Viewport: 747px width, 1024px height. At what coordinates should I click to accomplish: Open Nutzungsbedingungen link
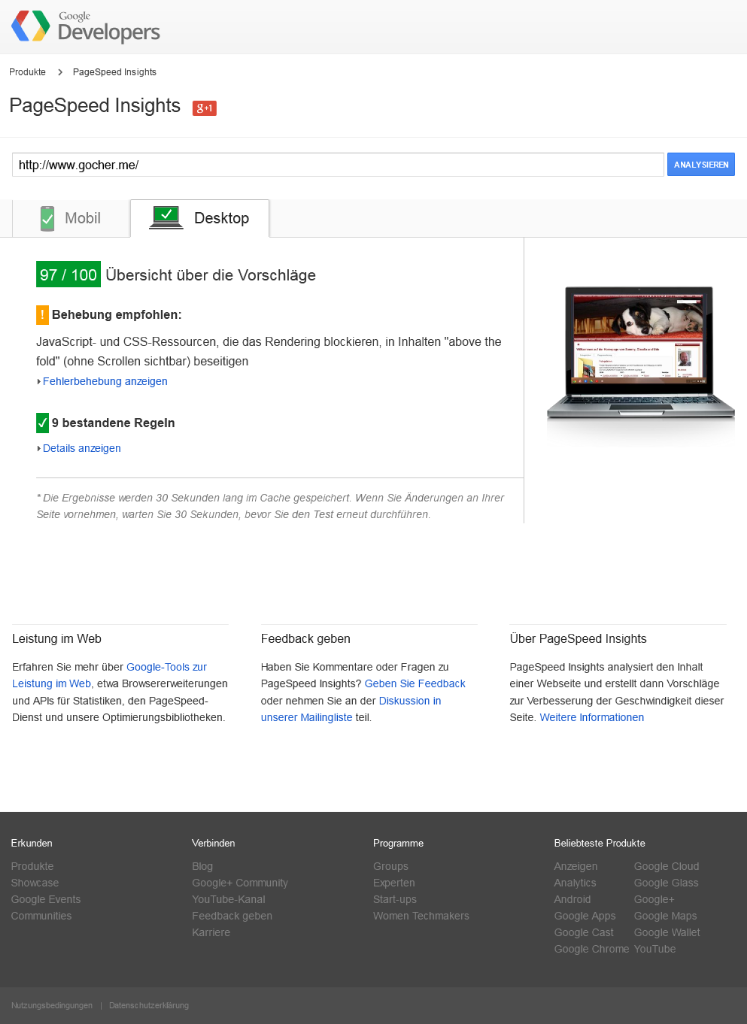52,1005
